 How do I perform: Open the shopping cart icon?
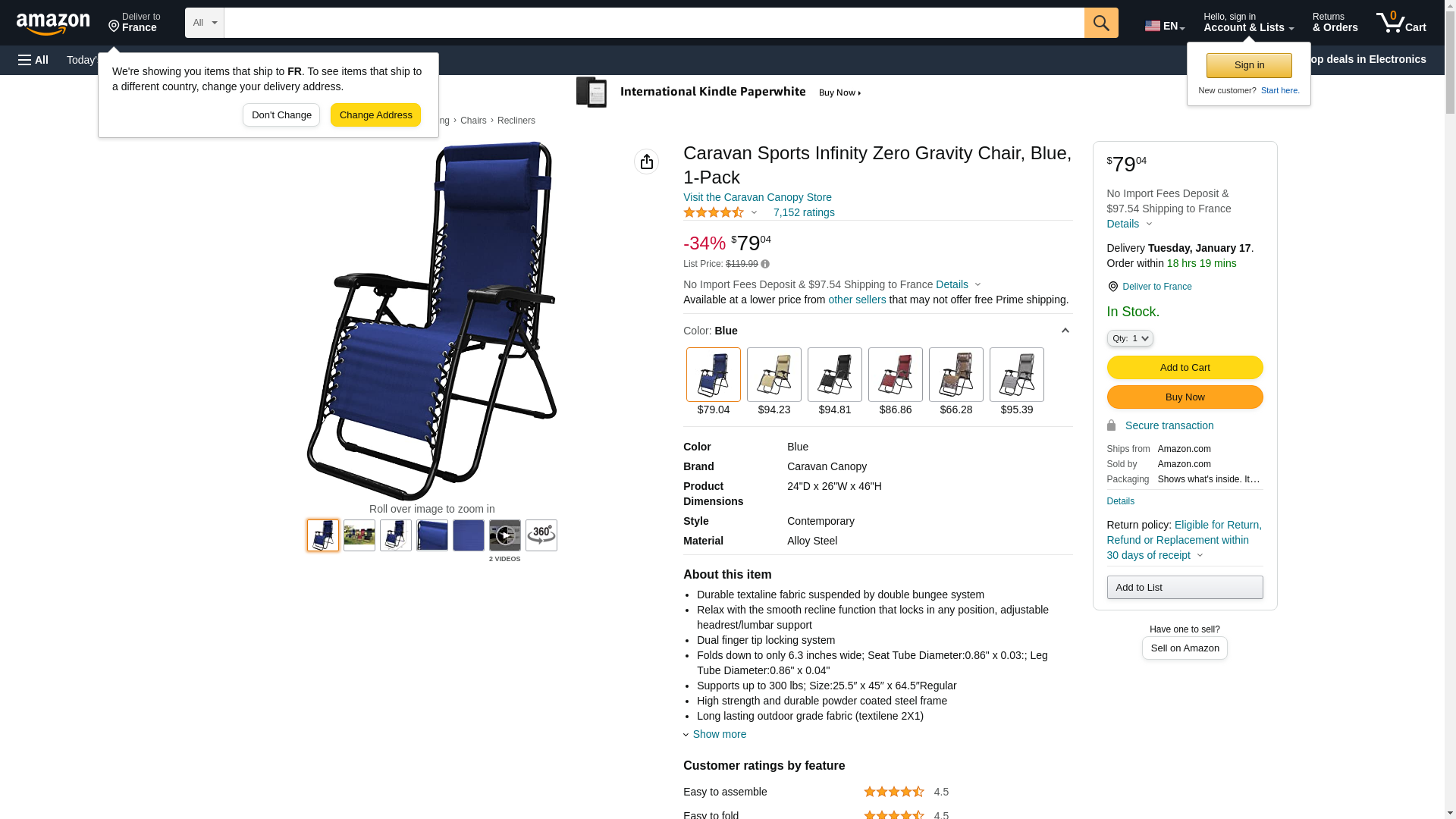click(1401, 23)
